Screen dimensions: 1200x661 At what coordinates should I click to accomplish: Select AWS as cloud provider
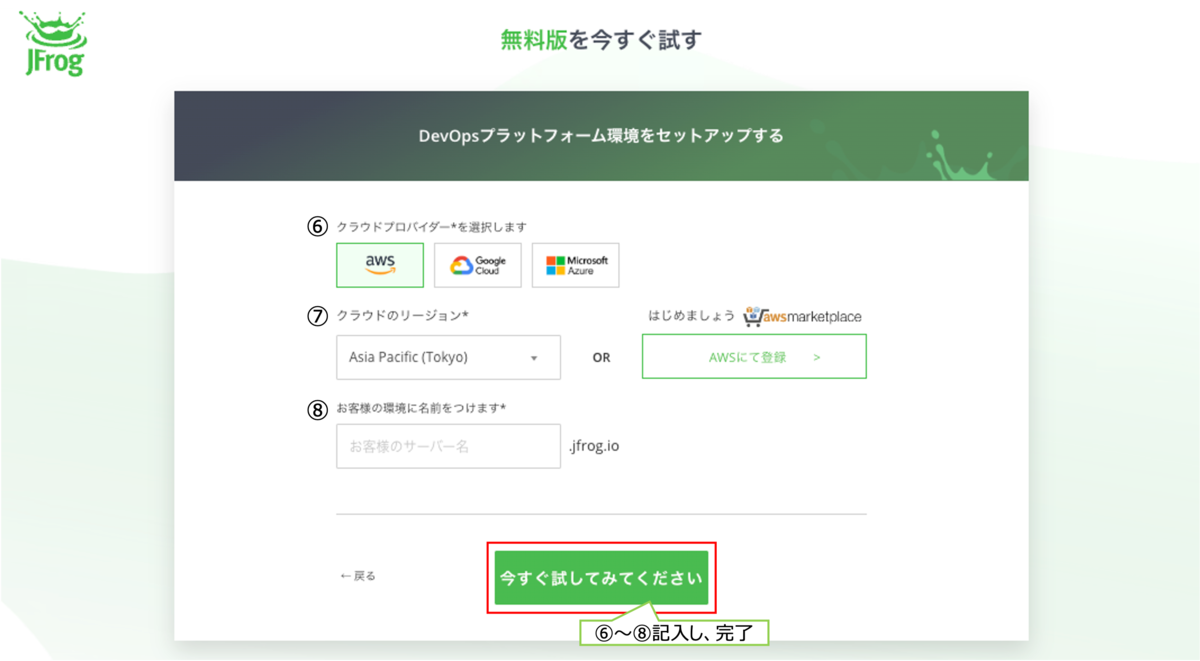pyautogui.click(x=380, y=265)
